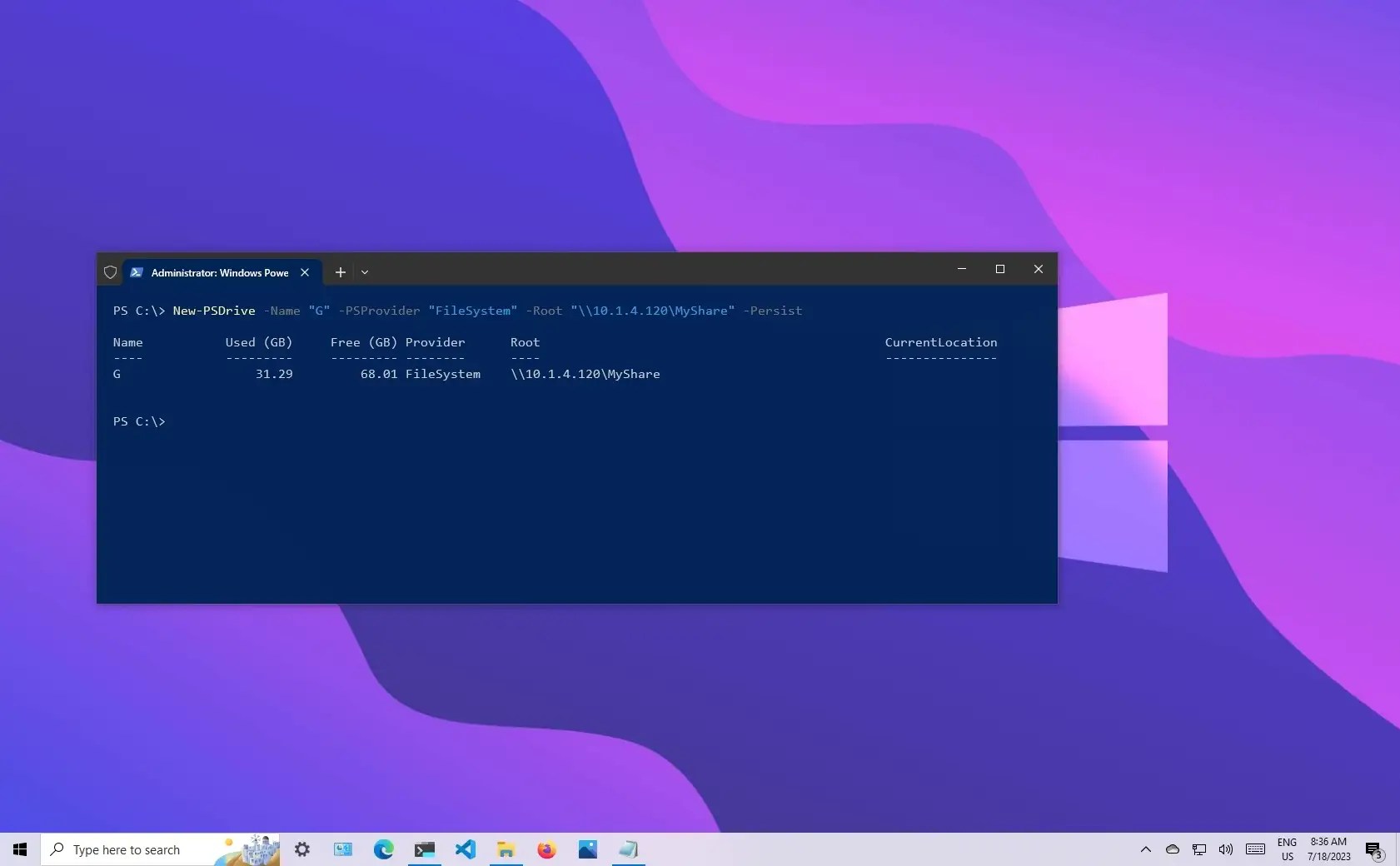Add a new terminal tab with the plus button
This screenshot has width=1400, height=866.
point(341,272)
